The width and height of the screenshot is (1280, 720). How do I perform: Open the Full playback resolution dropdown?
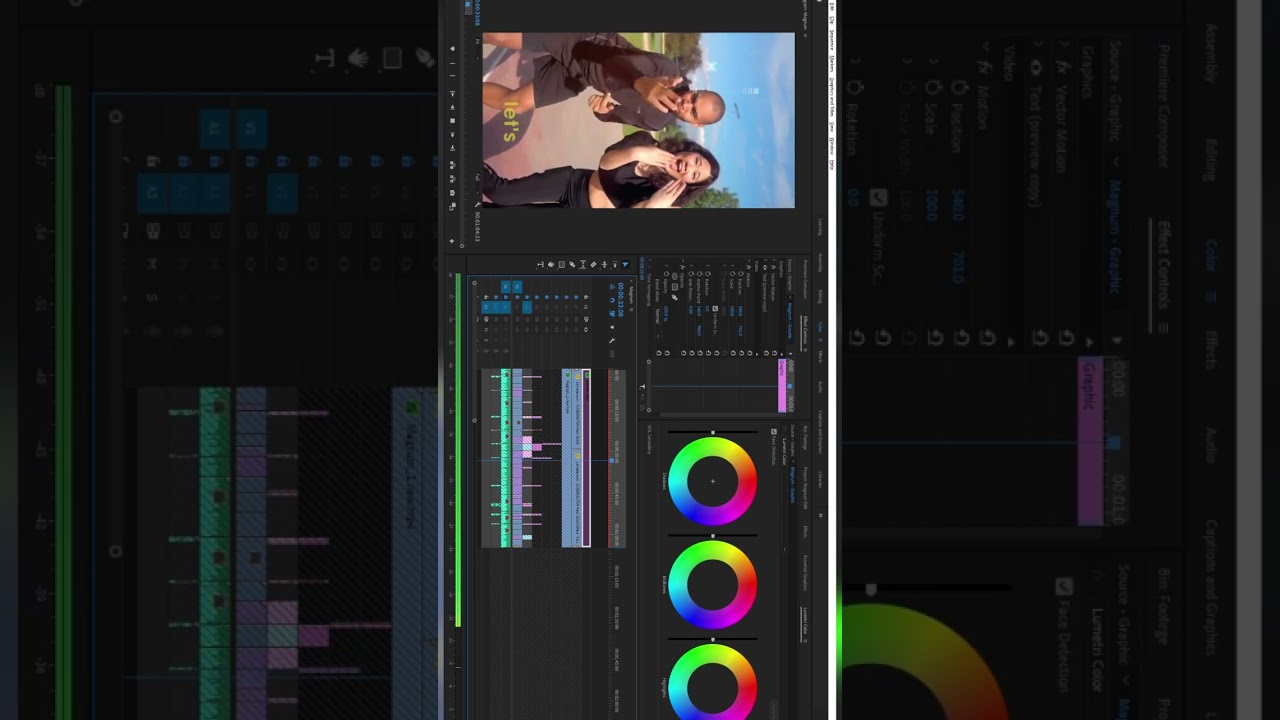tap(477, 184)
